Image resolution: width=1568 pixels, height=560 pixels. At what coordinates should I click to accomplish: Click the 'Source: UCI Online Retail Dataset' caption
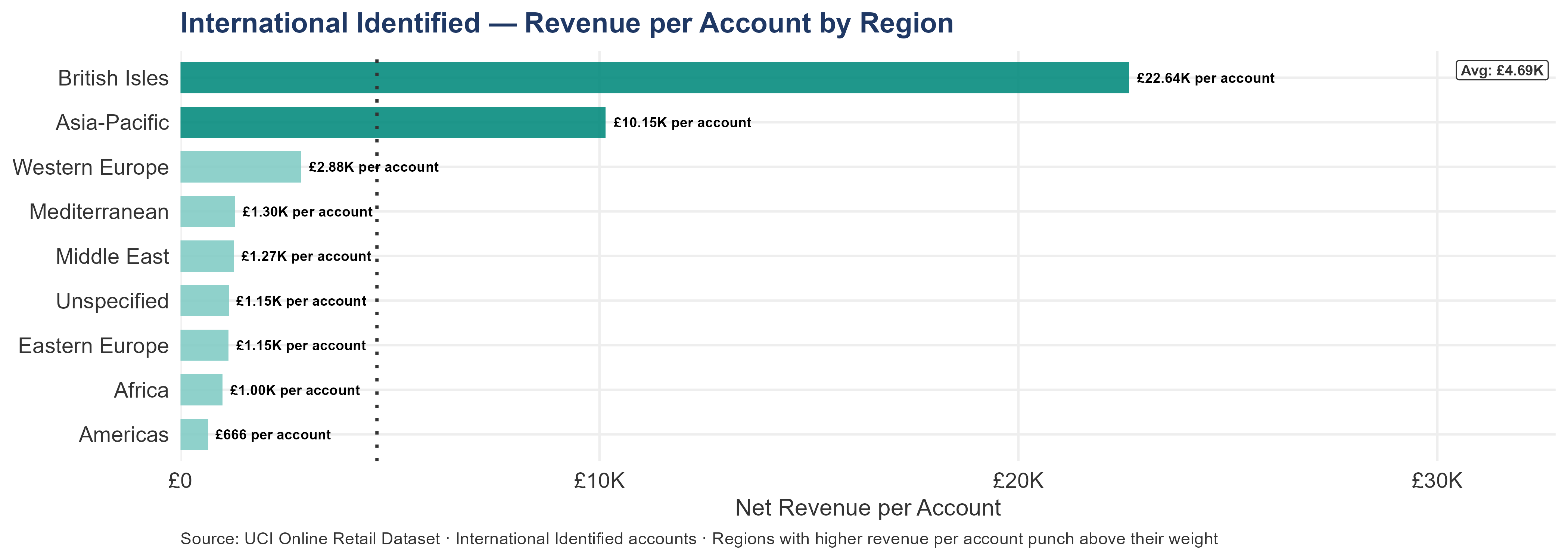(x=310, y=539)
